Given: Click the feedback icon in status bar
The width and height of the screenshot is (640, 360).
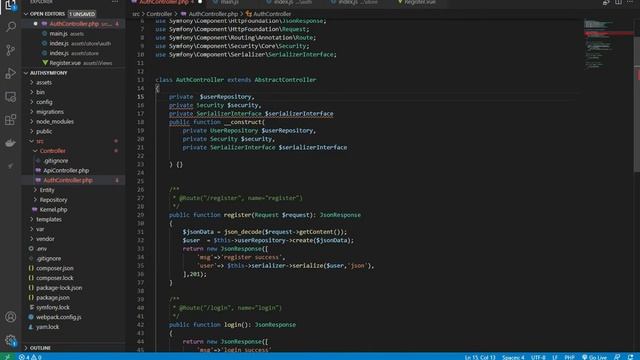Looking at the screenshot, I should click(x=617, y=357).
